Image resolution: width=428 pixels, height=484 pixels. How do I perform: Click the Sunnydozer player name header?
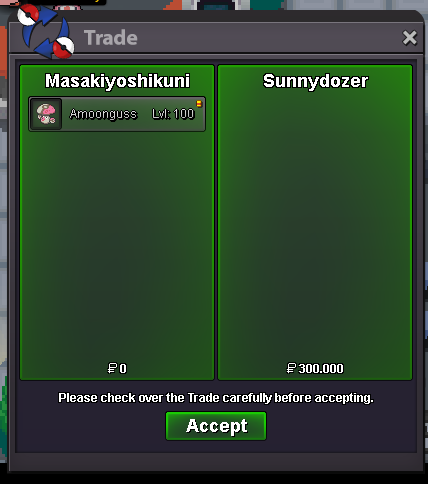(x=315, y=81)
